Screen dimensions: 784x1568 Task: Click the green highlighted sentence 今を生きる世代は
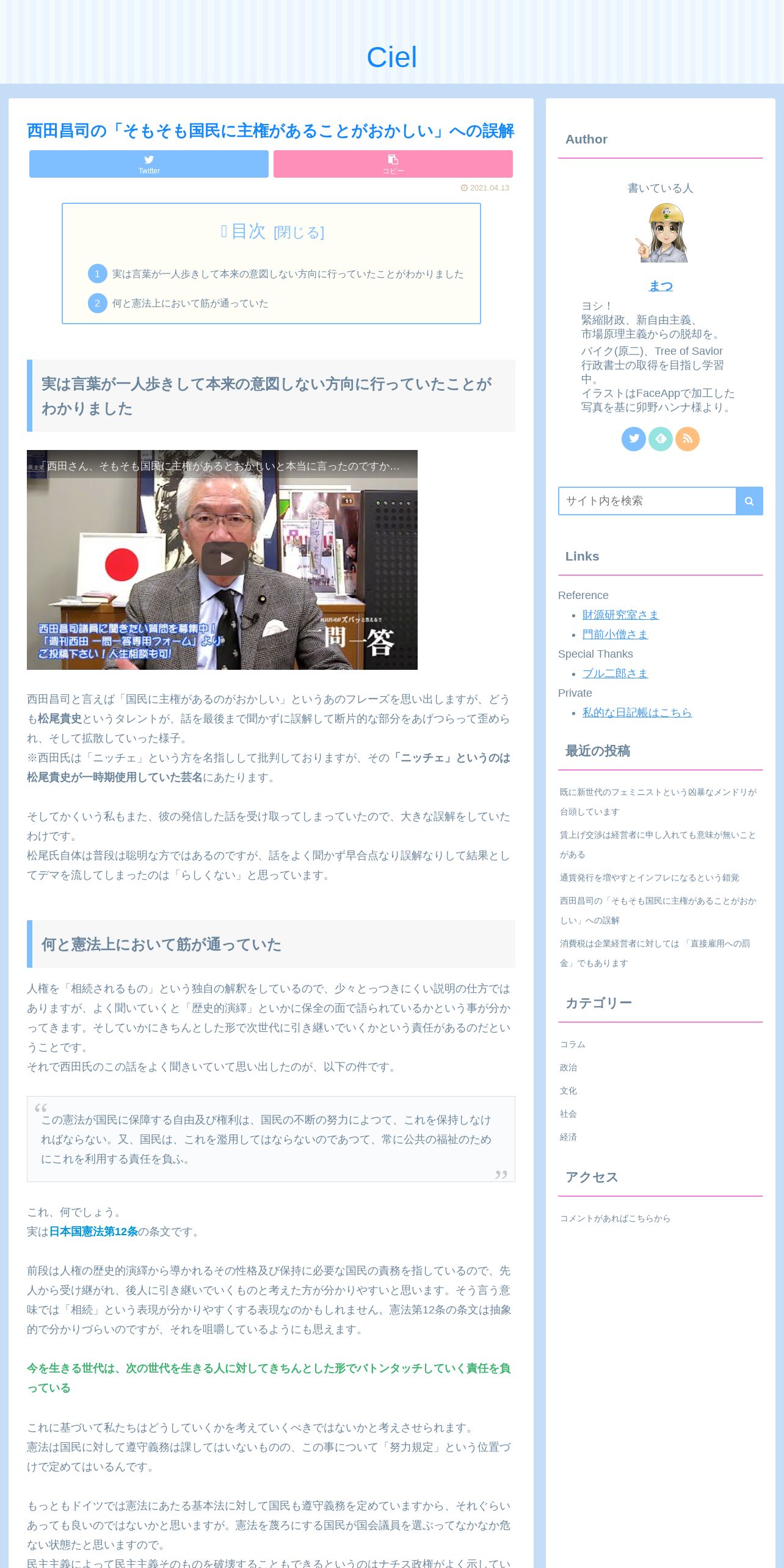[x=269, y=1378]
